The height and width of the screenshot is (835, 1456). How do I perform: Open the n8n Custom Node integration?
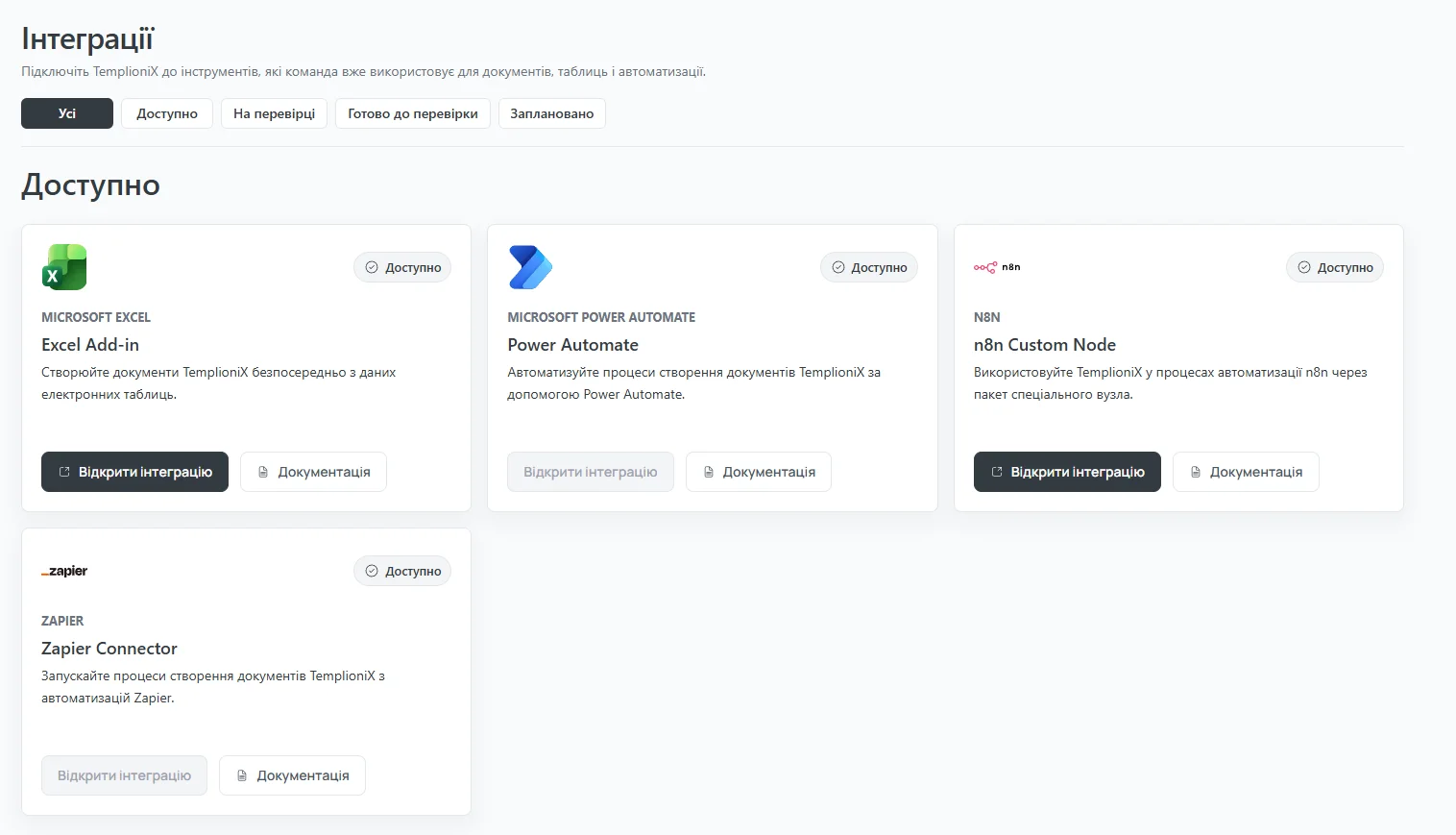point(1067,472)
